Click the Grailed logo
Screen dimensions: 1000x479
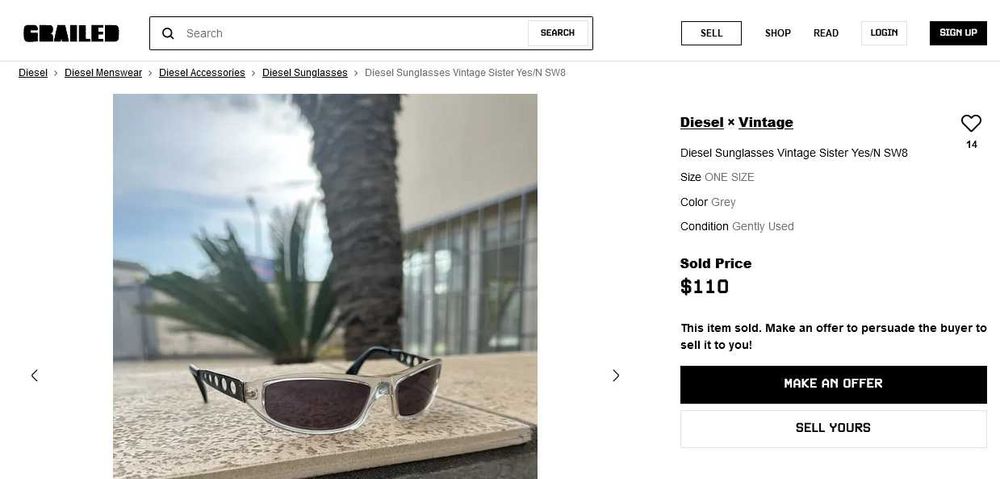[71, 33]
